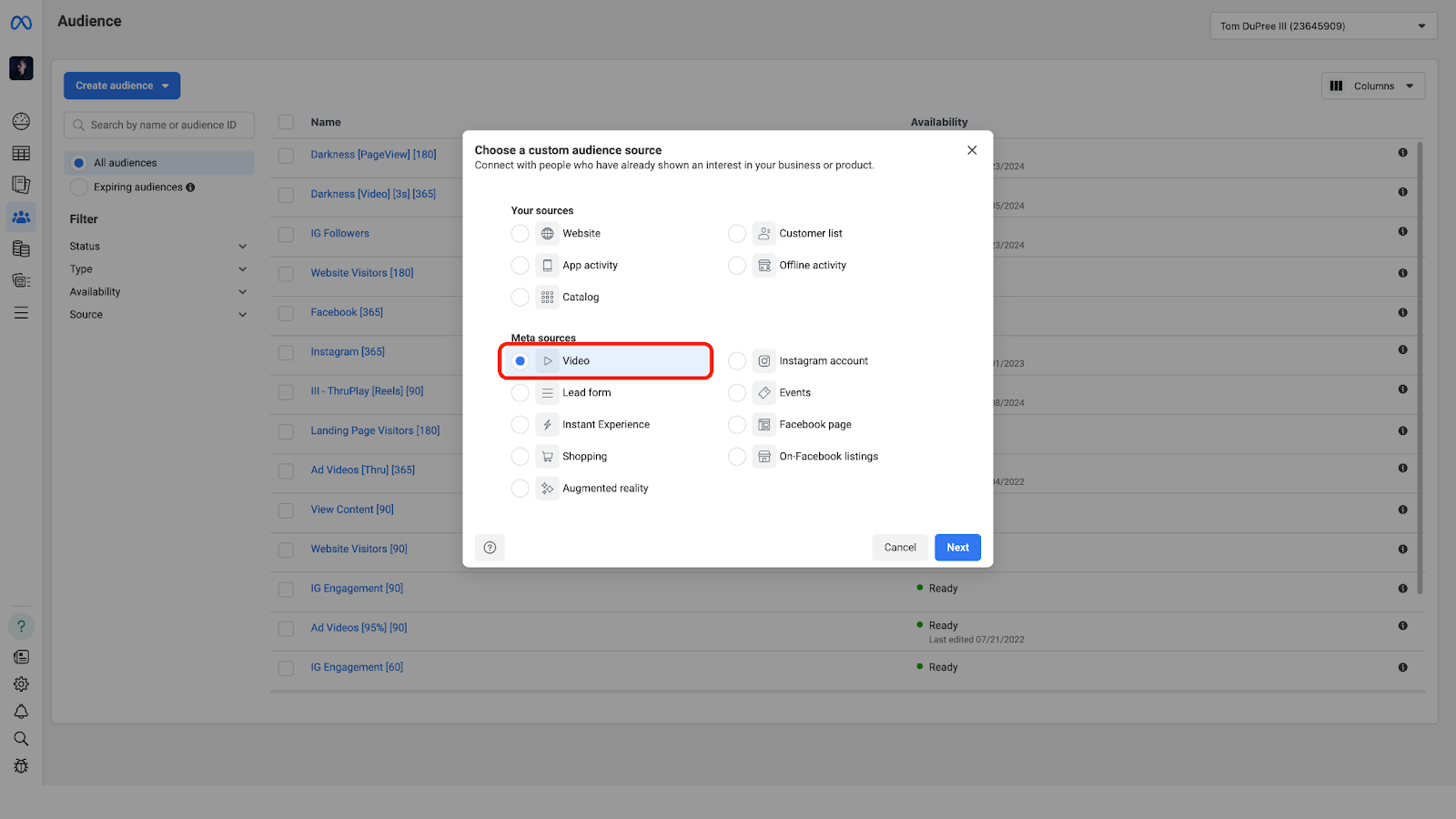Select the Augmented reality radio button
Viewport: 1456px width, 819px height.
(x=520, y=489)
